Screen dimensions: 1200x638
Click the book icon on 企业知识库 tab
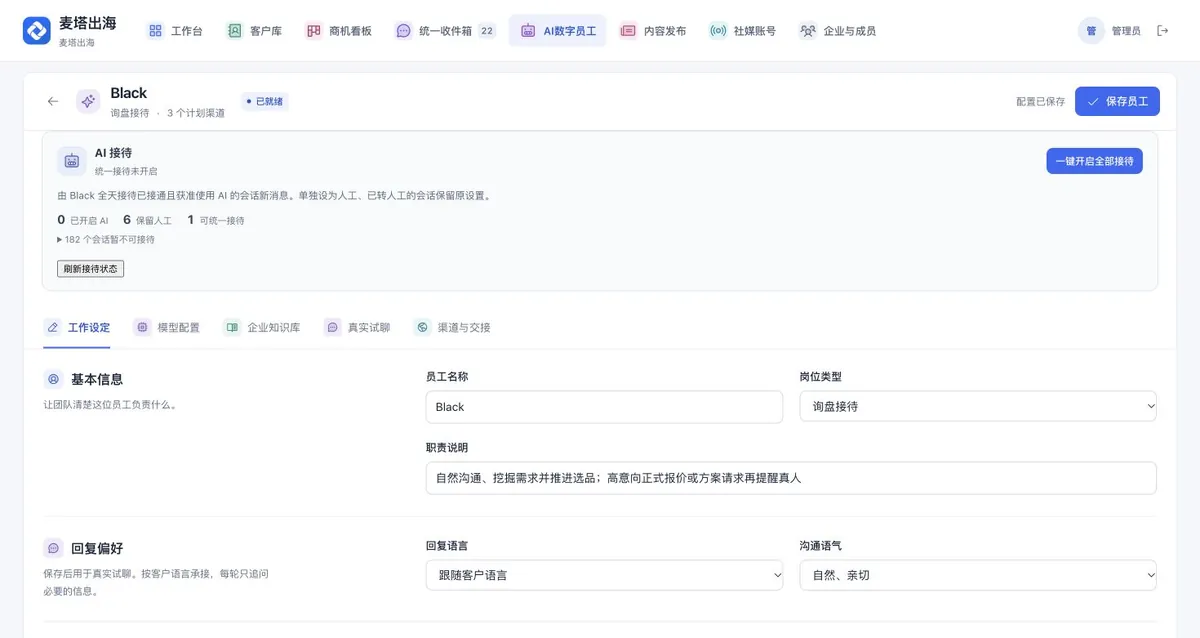232,327
